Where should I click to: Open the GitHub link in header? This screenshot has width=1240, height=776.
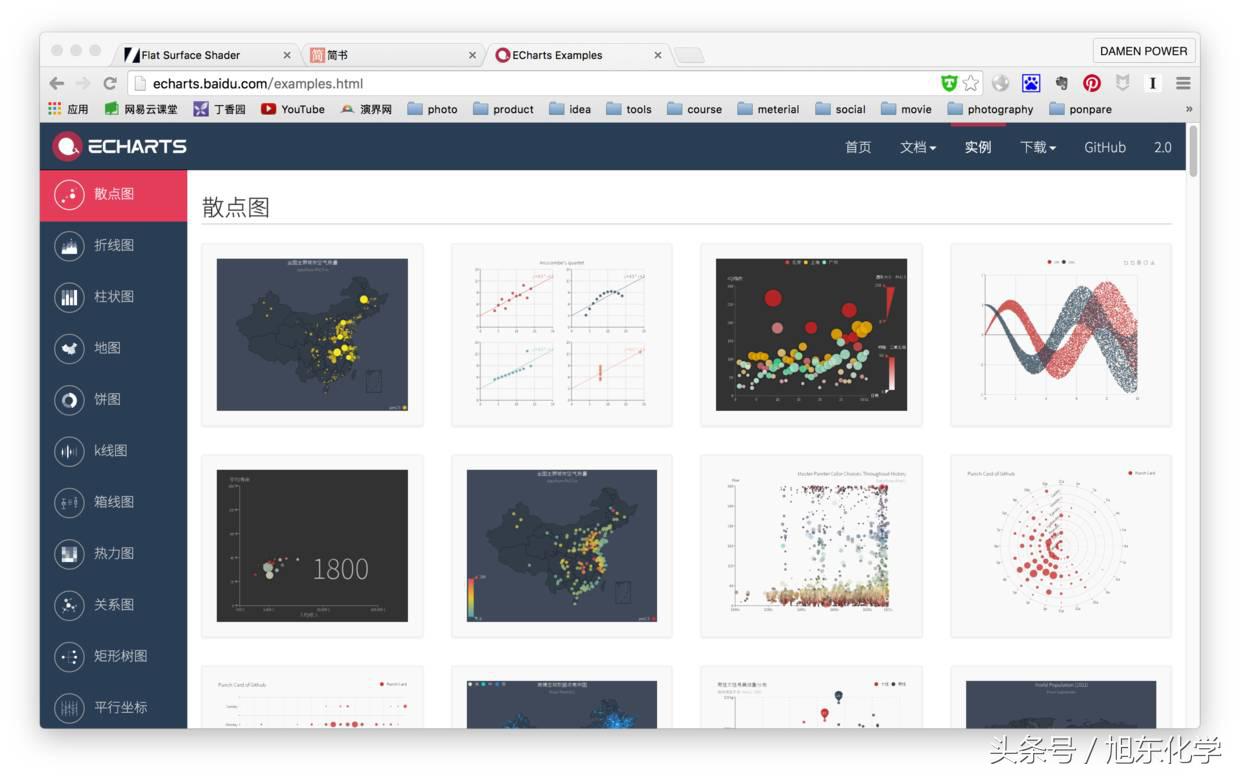pyautogui.click(x=1105, y=147)
